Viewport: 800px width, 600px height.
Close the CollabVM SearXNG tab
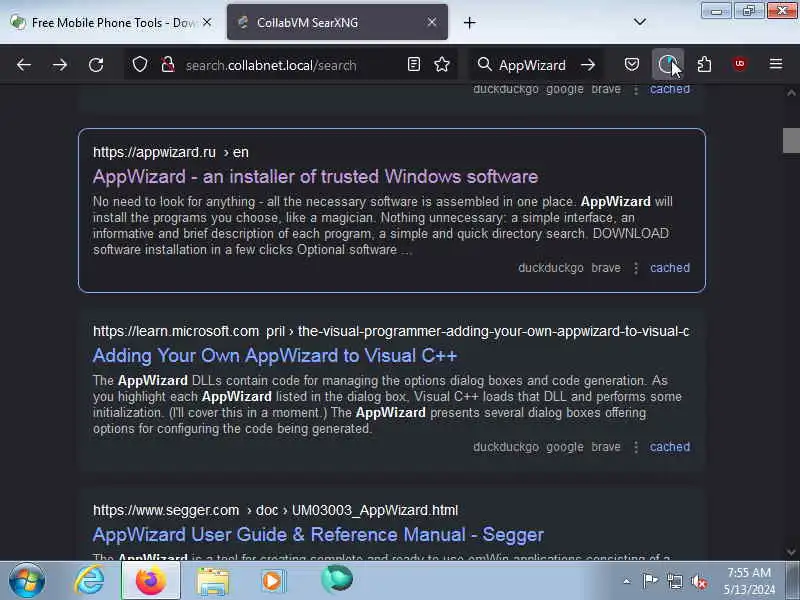coord(432,22)
